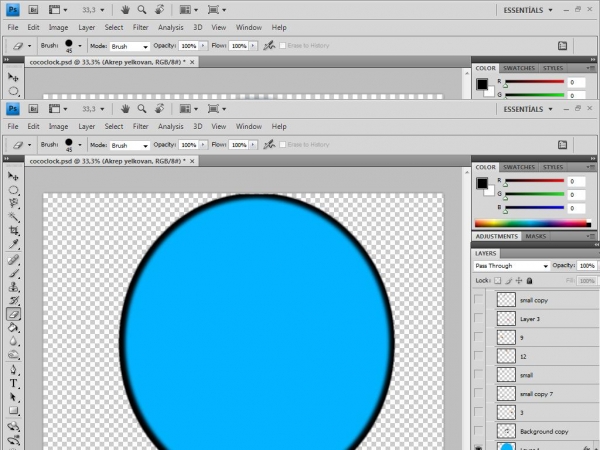Select the Blur tool
Image resolution: width=600 pixels, height=450 pixels.
coord(13,341)
